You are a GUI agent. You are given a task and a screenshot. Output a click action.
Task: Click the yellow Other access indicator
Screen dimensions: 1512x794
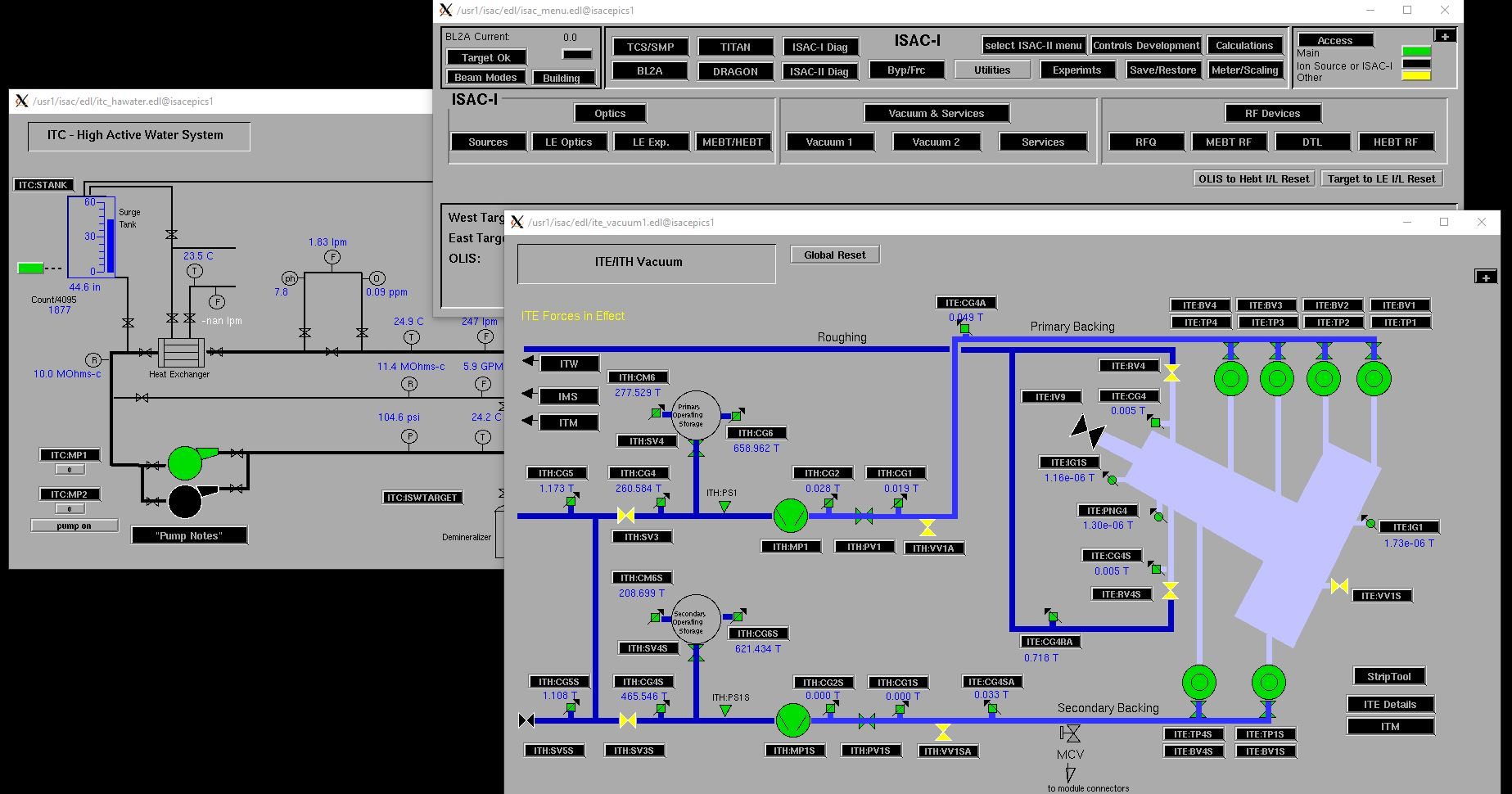(1416, 75)
